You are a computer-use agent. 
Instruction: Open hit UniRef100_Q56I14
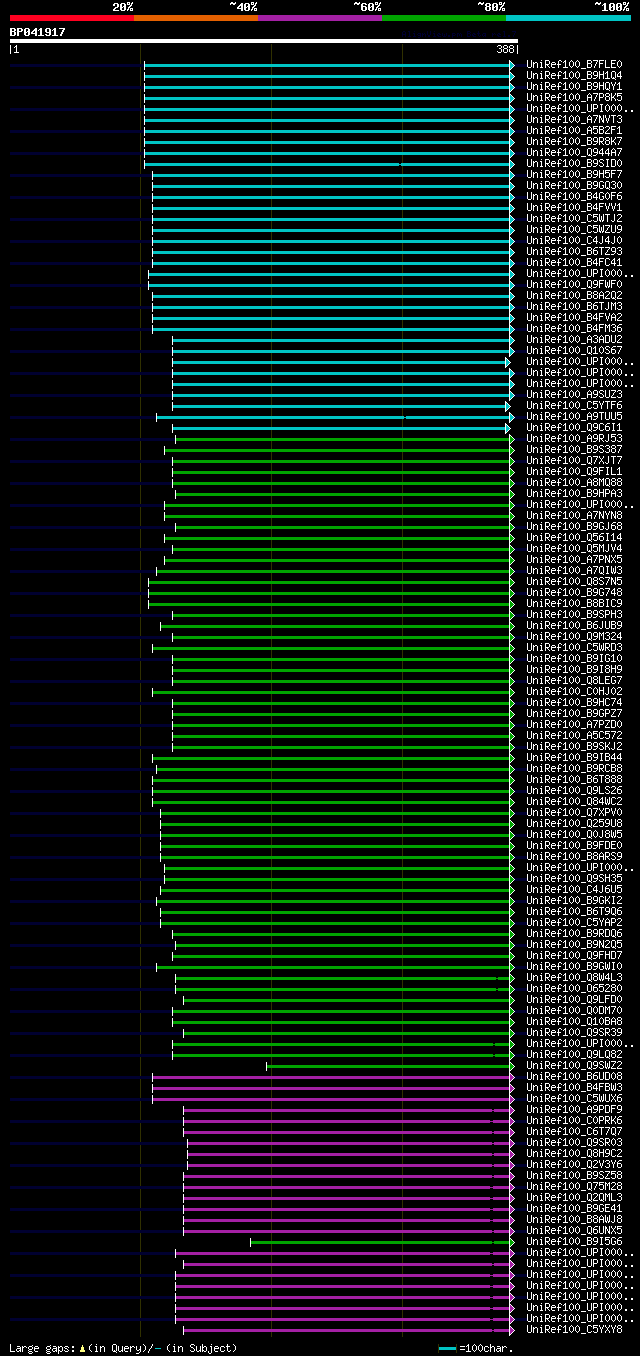[x=574, y=538]
